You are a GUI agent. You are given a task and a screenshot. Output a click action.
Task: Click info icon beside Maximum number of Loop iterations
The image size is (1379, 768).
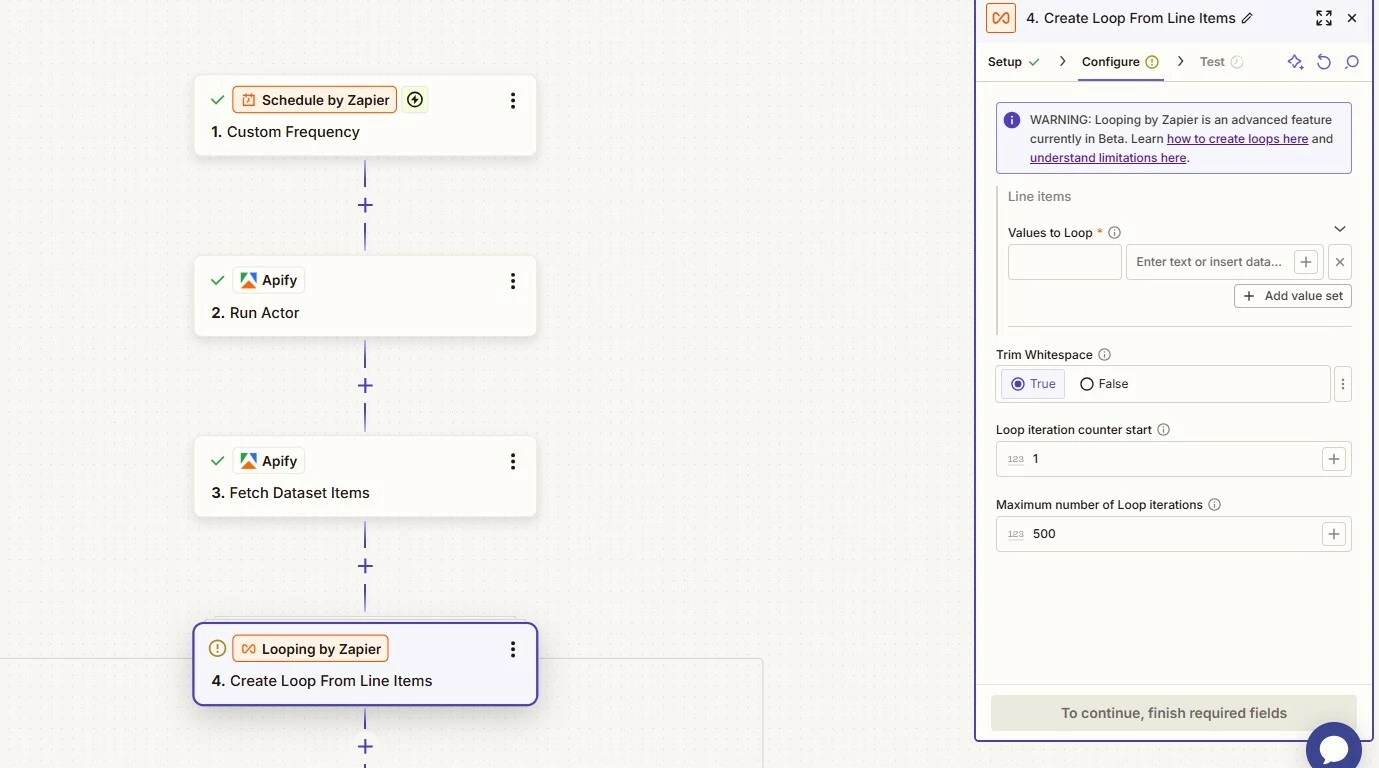(x=1215, y=505)
